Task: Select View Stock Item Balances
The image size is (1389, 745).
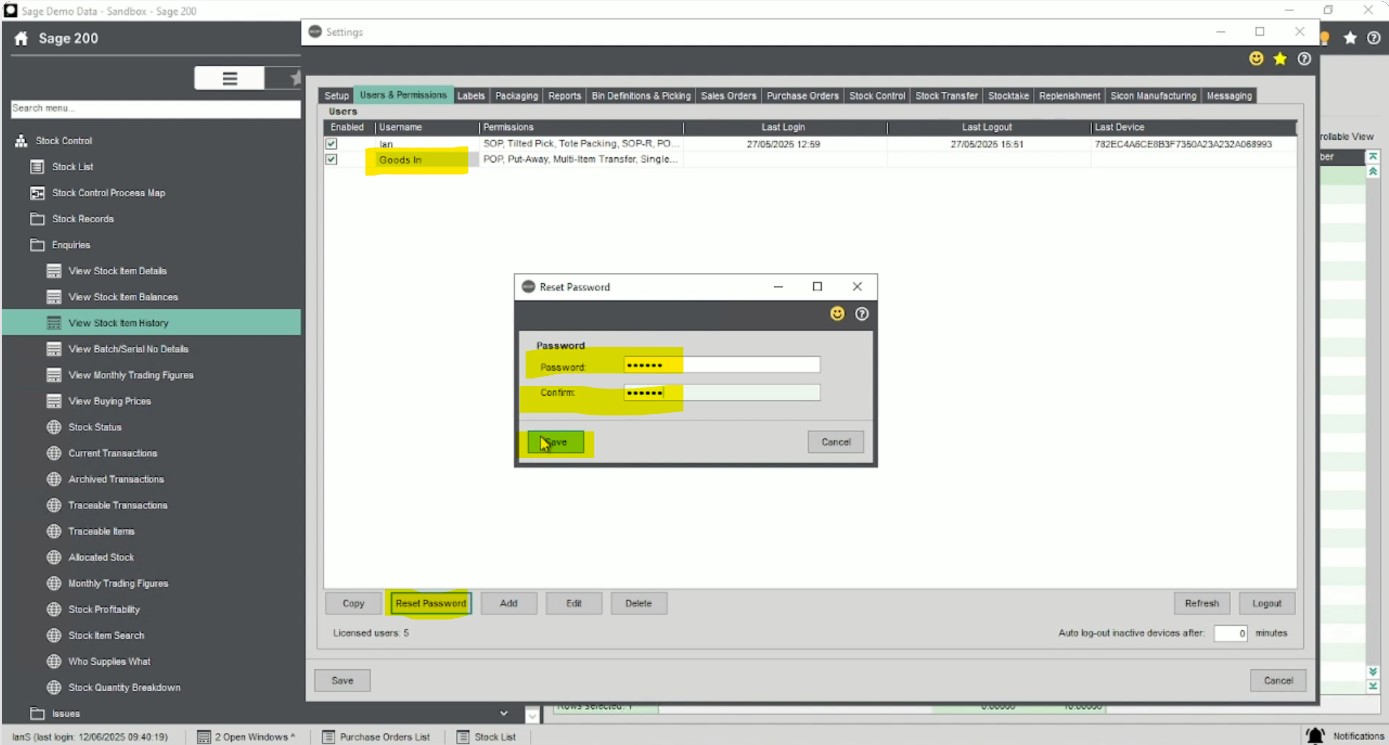Action: 123,297
